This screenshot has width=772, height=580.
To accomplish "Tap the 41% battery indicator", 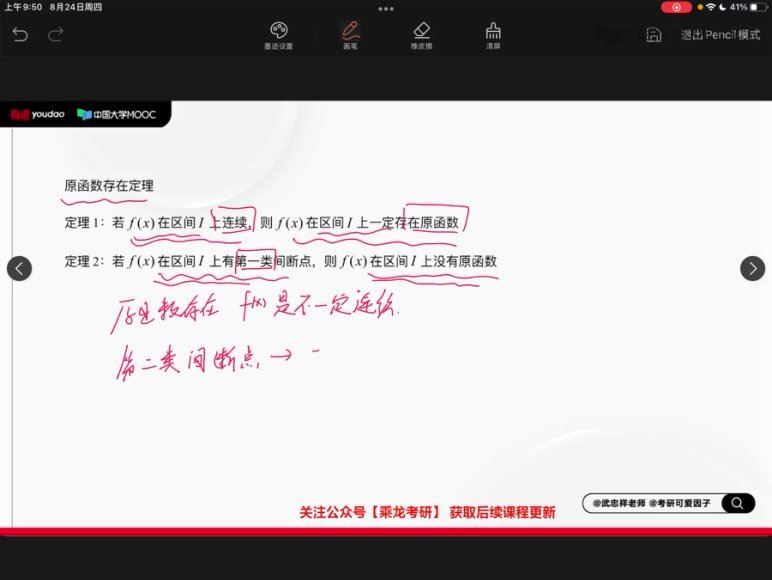I will click(x=748, y=7).
